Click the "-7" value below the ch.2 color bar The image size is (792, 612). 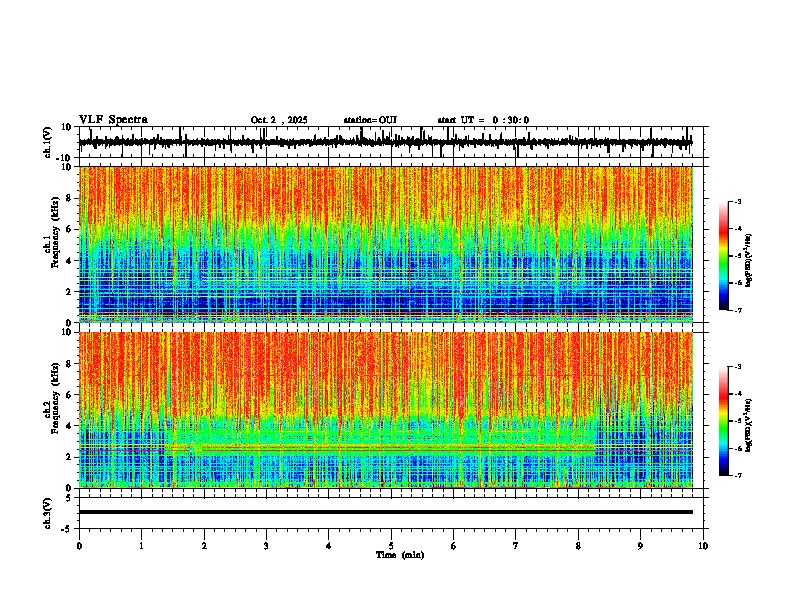(x=737, y=475)
